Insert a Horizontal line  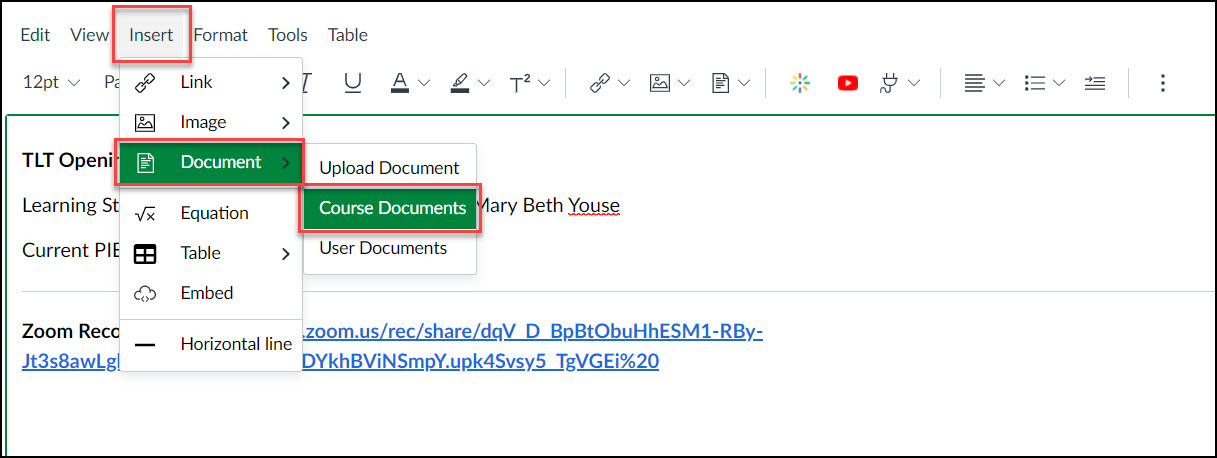pos(211,344)
